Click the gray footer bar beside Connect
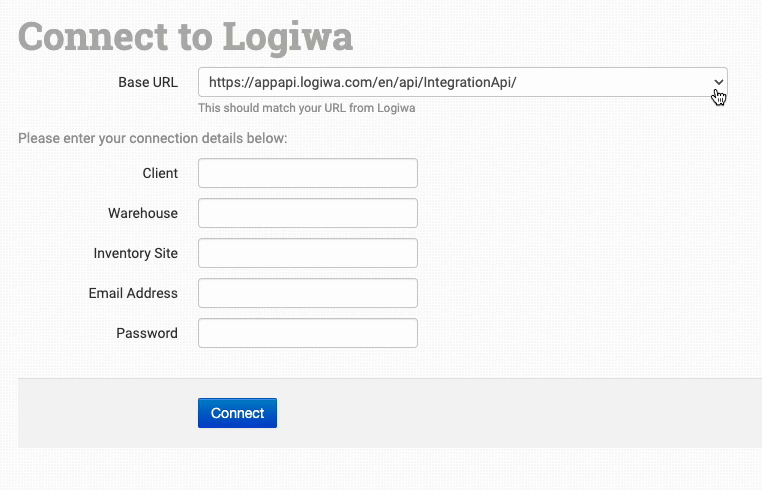Viewport: 762px width, 490px height. click(x=500, y=413)
